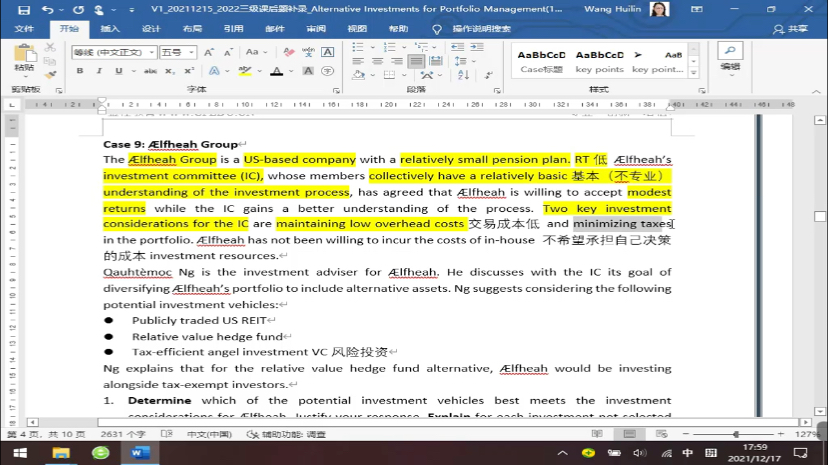Click the 共享 (Share) button

coord(790,29)
